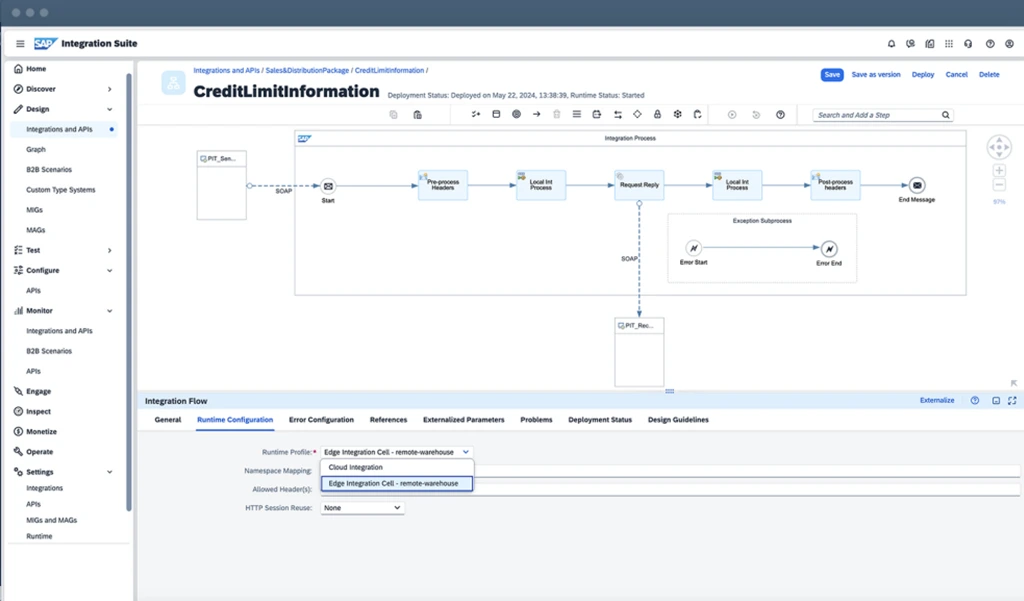Collapse the Design navigation section
Screen dimensions: 1024x601
pyautogui.click(x=110, y=109)
